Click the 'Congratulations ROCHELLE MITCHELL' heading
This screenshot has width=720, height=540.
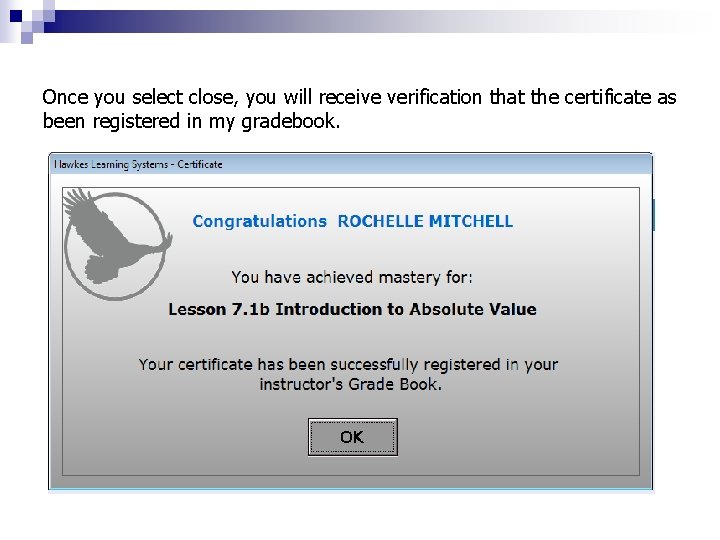point(352,221)
